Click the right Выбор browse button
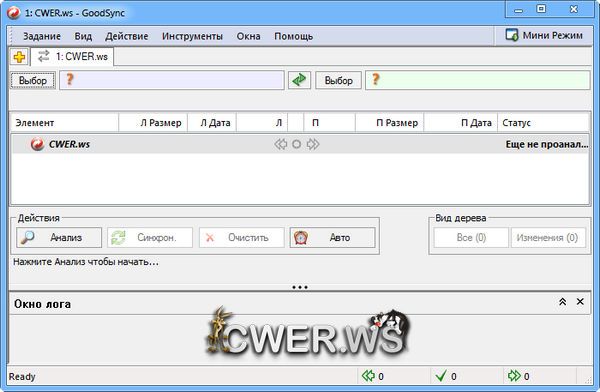600x392 pixels. (338, 80)
